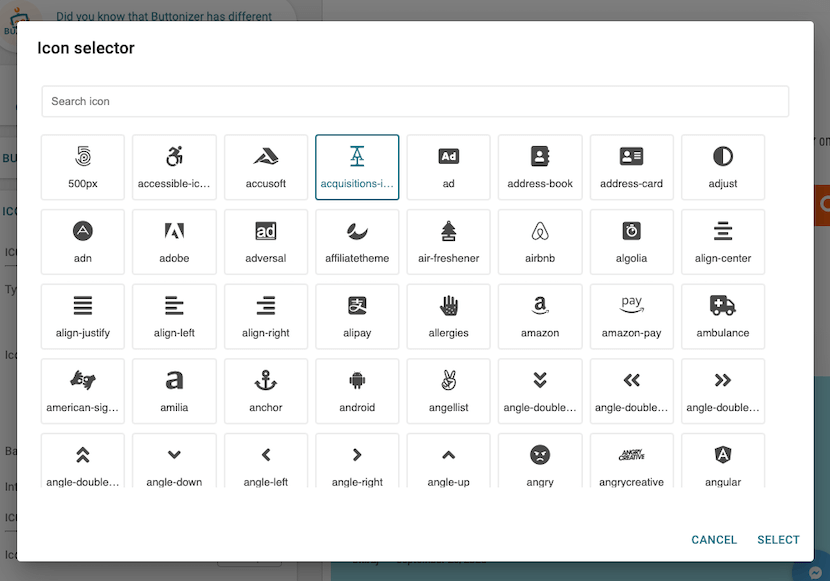The width and height of the screenshot is (830, 581).
Task: Choose the adjust half-circle icon
Action: pos(723,166)
